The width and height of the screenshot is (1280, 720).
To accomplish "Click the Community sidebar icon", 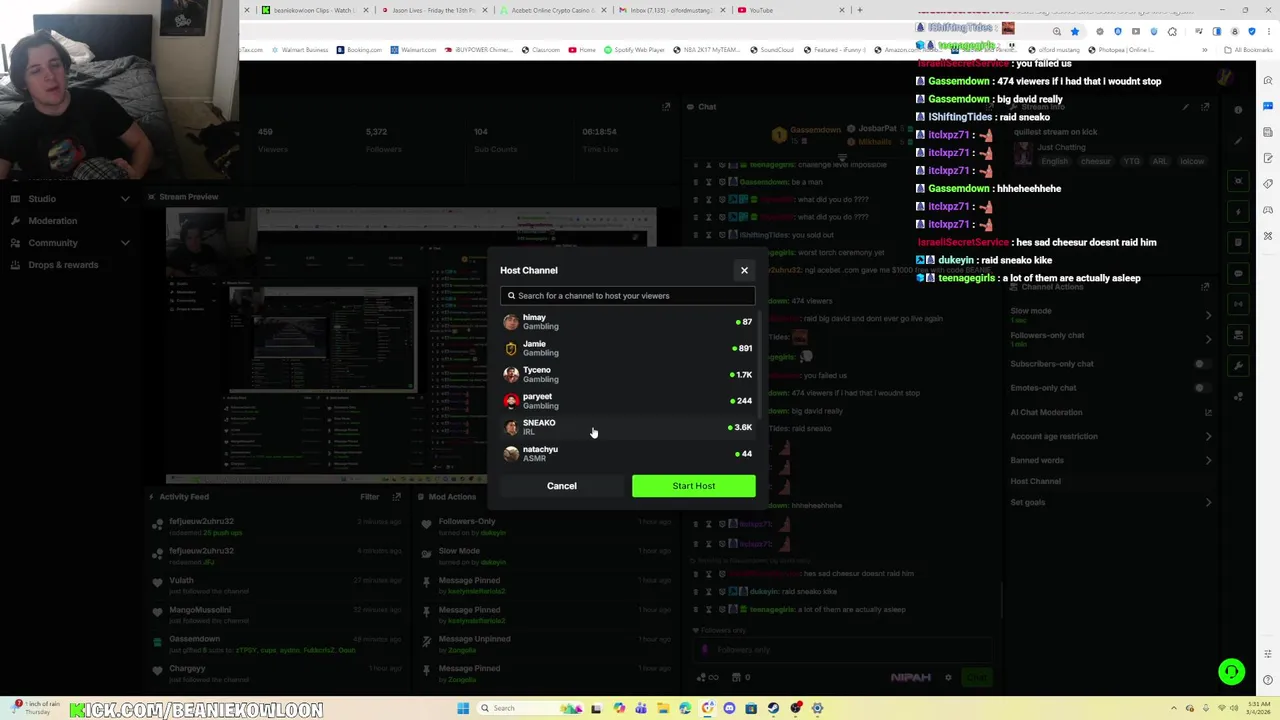I will click(x=15, y=243).
